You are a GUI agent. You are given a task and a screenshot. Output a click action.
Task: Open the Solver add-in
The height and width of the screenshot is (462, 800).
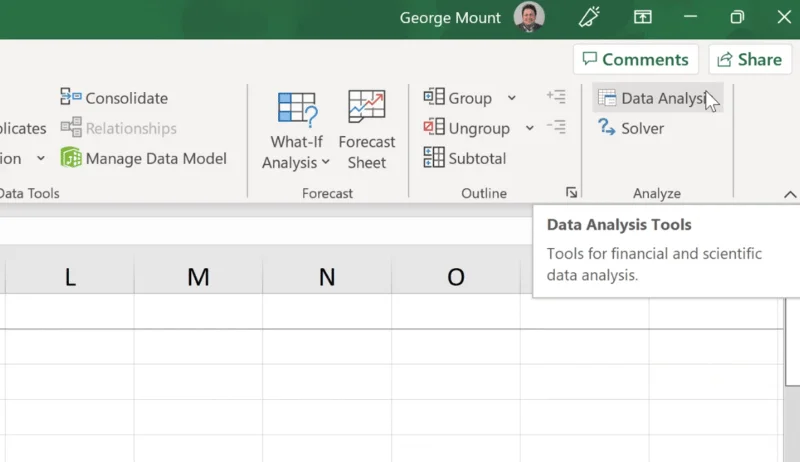(631, 127)
